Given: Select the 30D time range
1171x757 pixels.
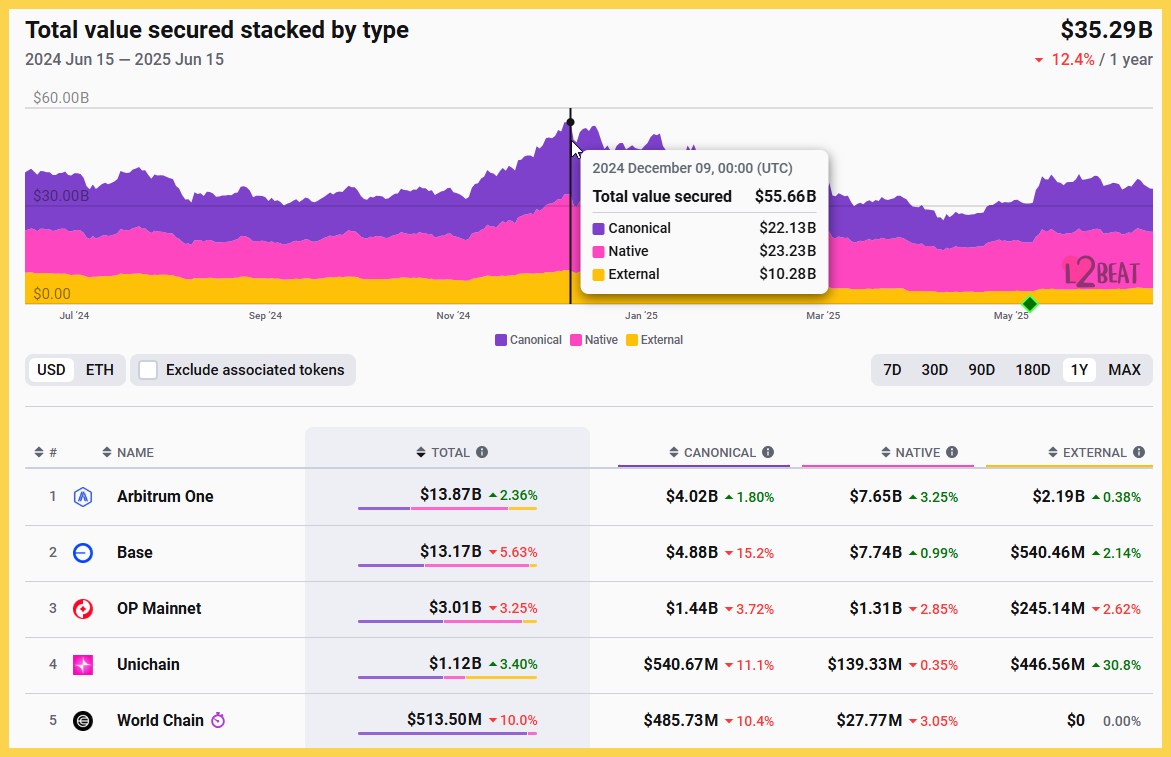Looking at the screenshot, I should pyautogui.click(x=934, y=370).
